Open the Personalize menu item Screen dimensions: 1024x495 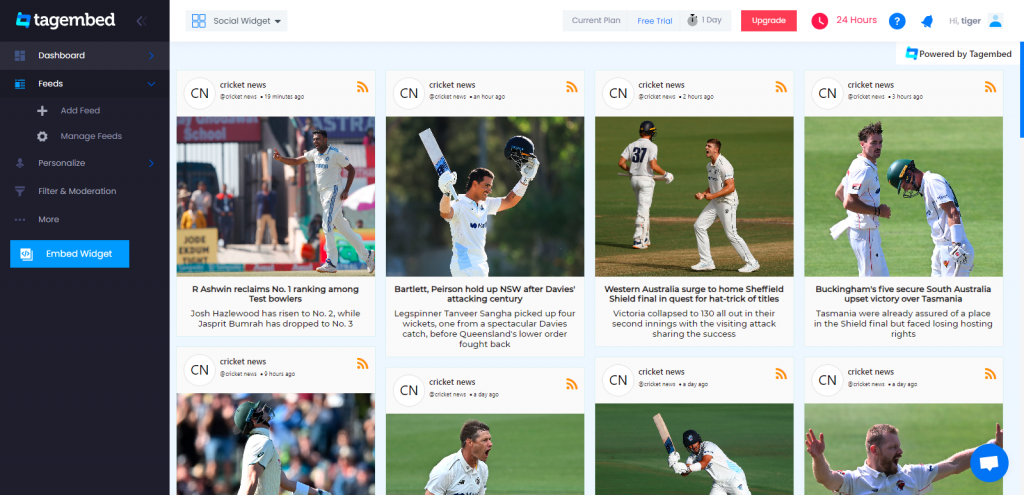point(85,163)
